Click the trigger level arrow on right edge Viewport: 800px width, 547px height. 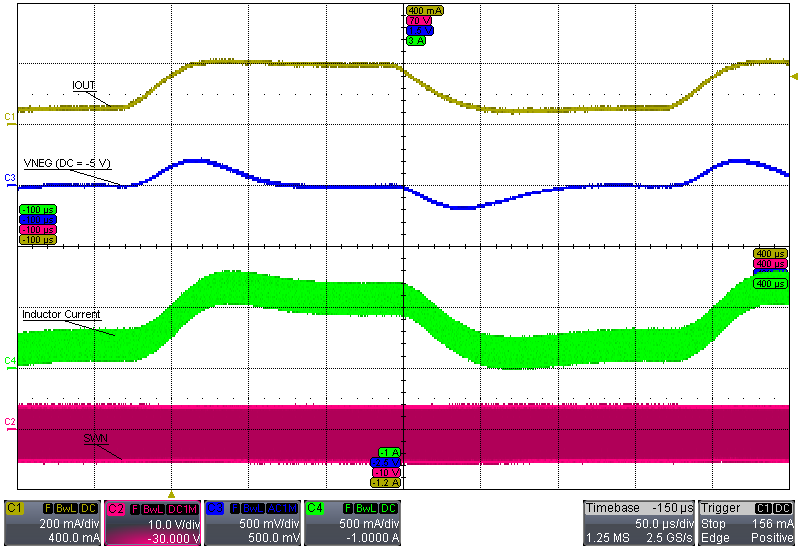[794, 76]
